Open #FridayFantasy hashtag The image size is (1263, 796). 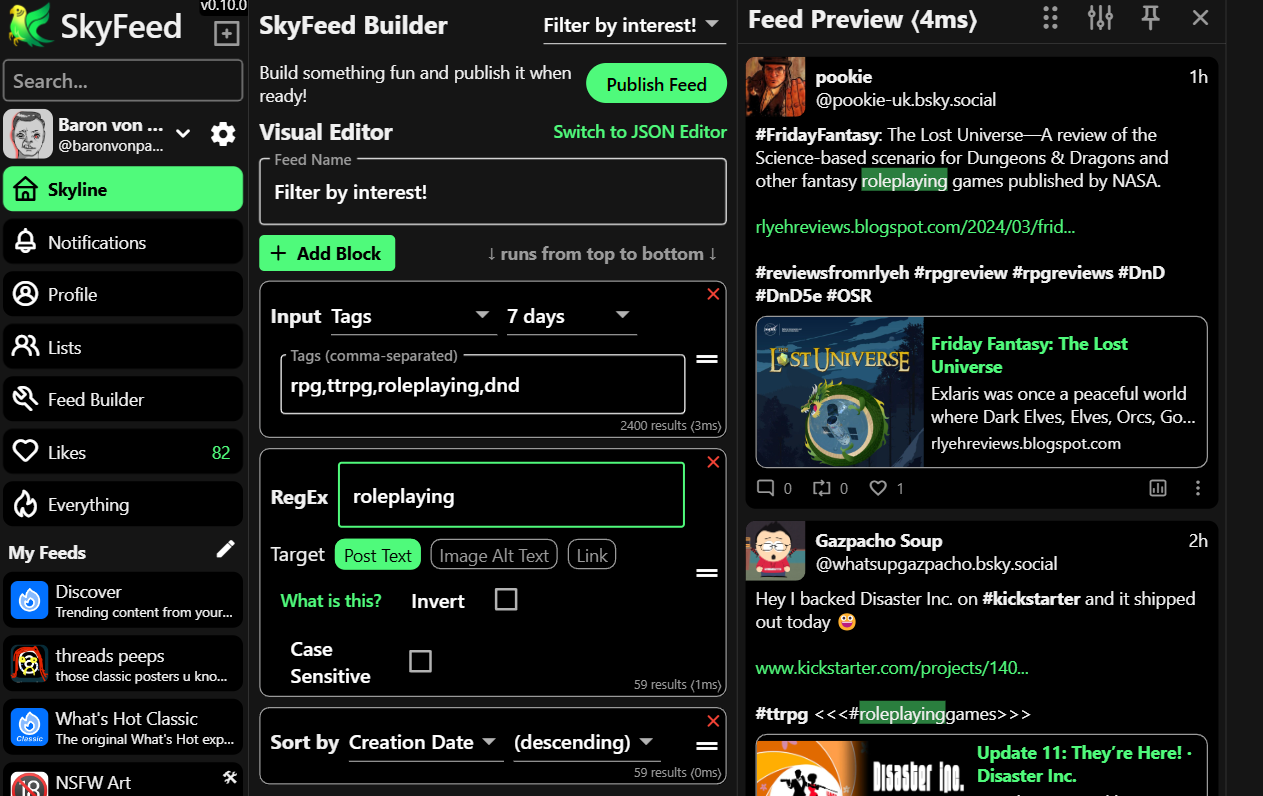click(x=818, y=134)
